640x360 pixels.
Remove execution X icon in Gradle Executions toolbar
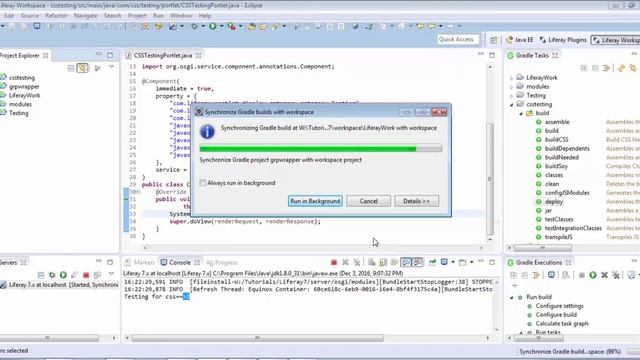coord(604,275)
